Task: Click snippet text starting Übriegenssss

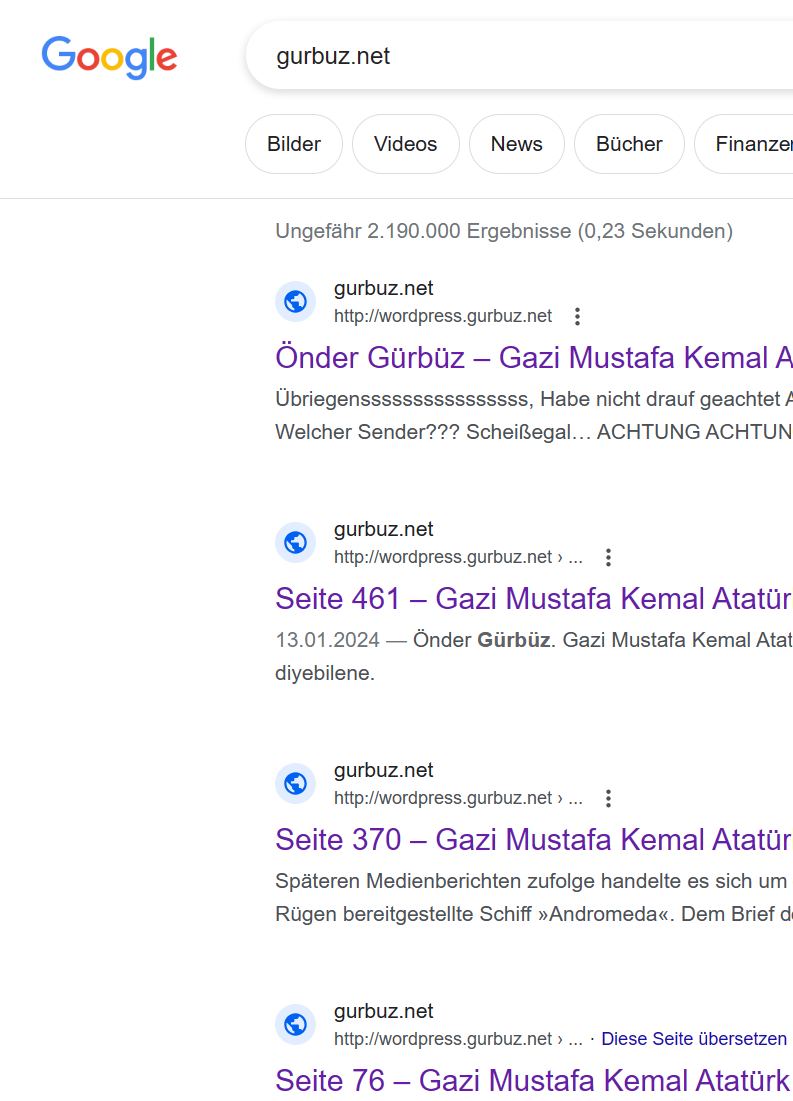Action: [534, 415]
